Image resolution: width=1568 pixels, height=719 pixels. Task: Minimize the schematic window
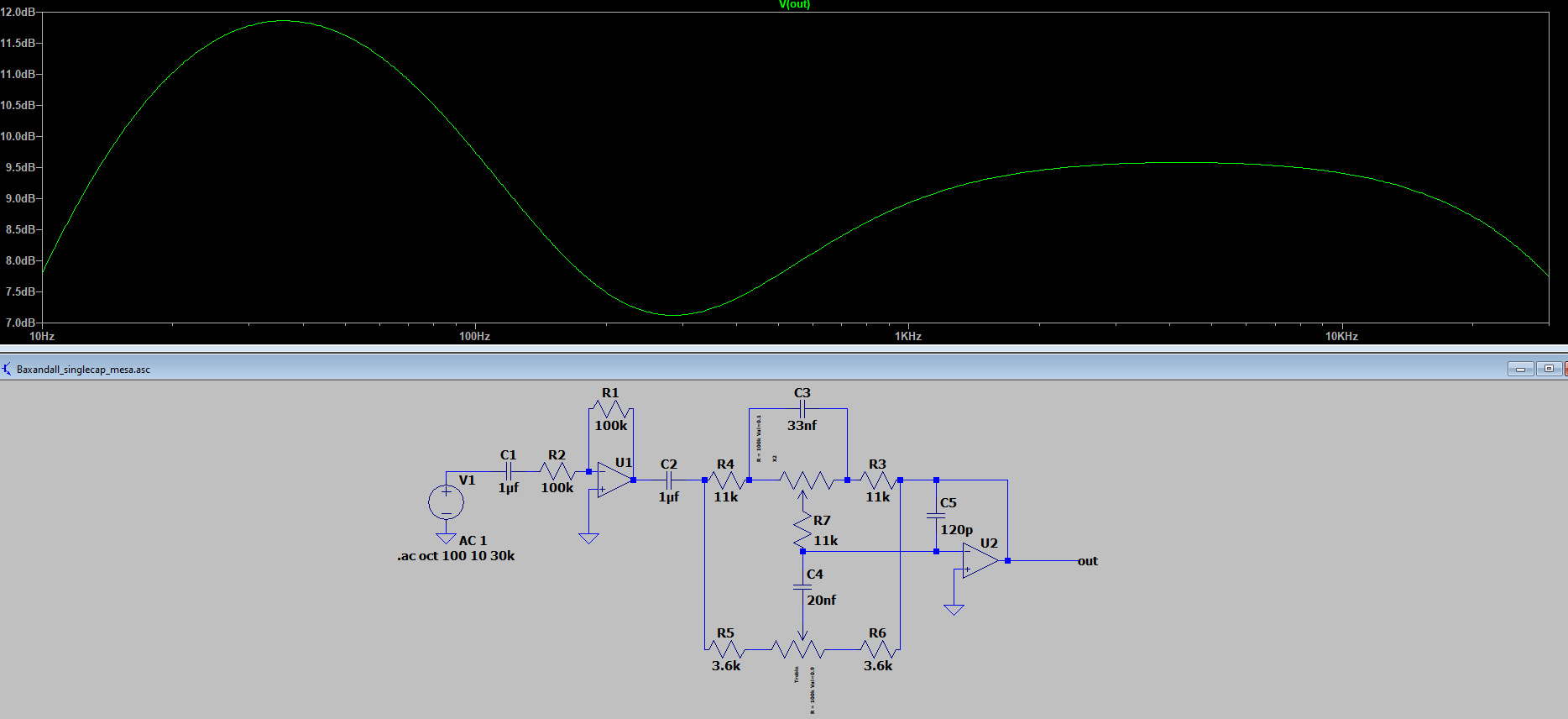(1520, 369)
